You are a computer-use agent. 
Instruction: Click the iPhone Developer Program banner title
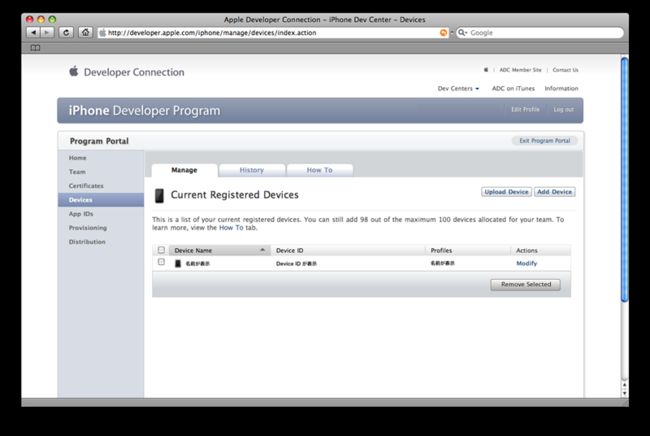144,111
